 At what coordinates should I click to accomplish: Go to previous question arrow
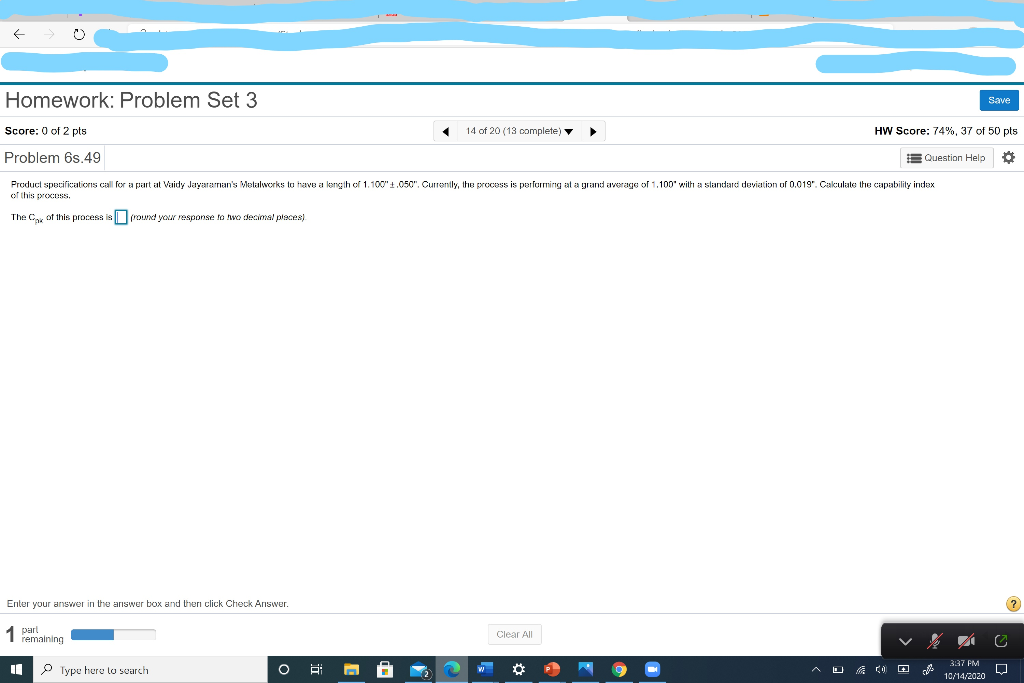pos(445,131)
